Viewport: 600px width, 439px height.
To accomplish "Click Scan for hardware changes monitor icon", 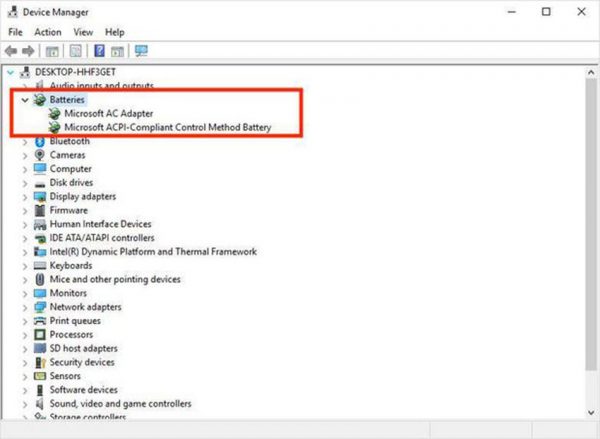I will pos(141,51).
